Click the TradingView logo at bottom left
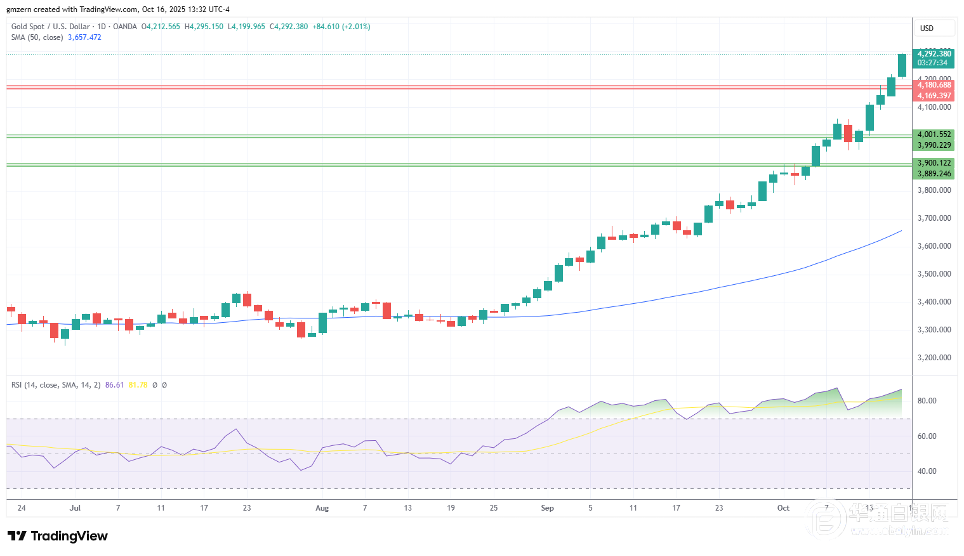964x556 pixels. pos(58,536)
